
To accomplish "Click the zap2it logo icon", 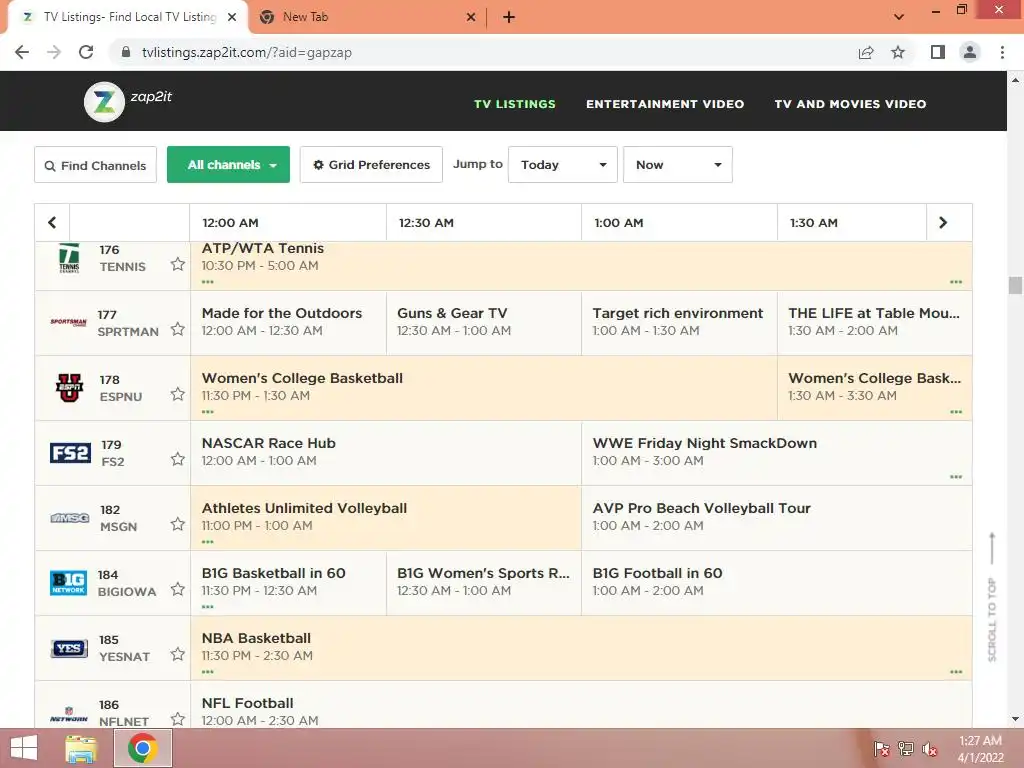I will point(104,102).
